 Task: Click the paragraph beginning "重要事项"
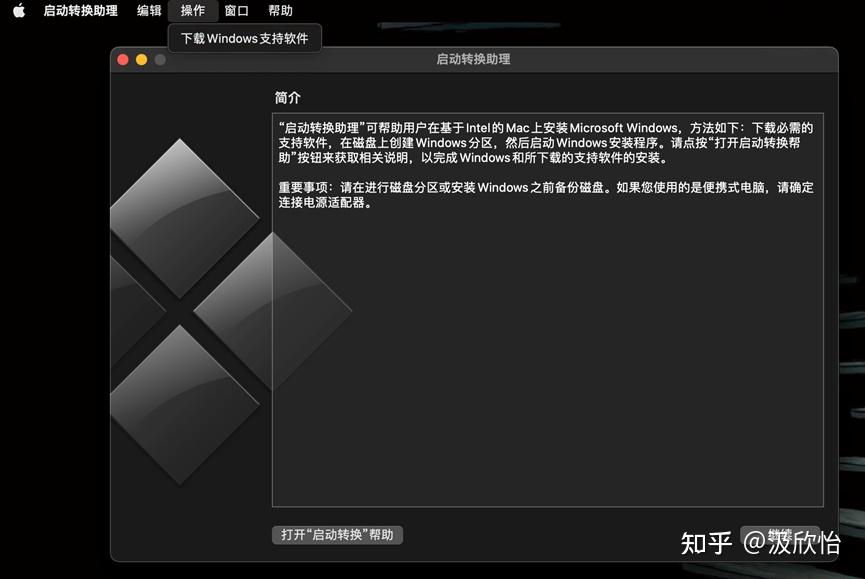(546, 195)
